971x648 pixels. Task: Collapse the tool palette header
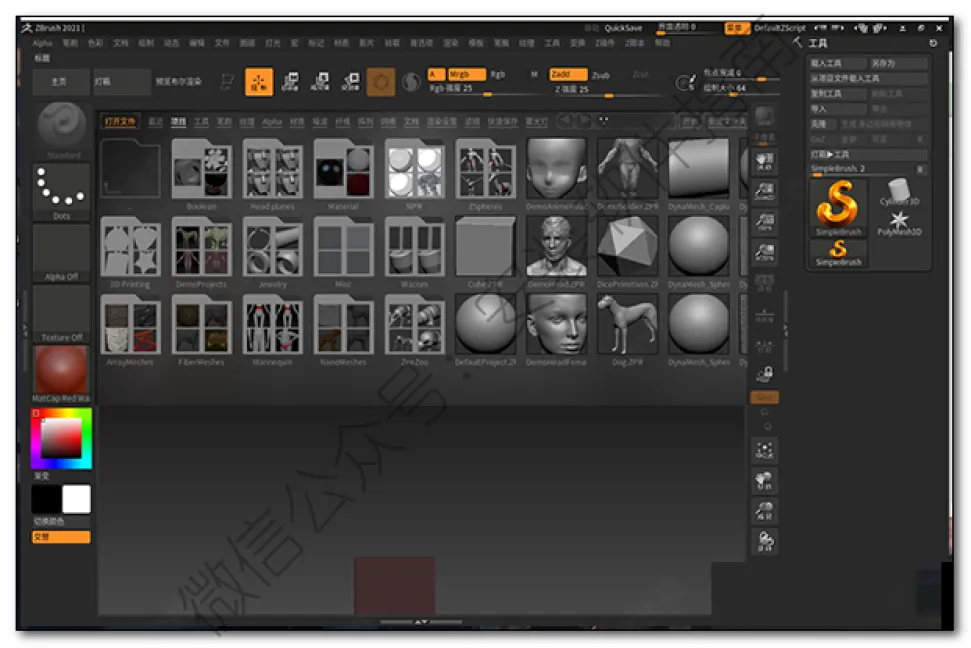pyautogui.click(x=817, y=43)
